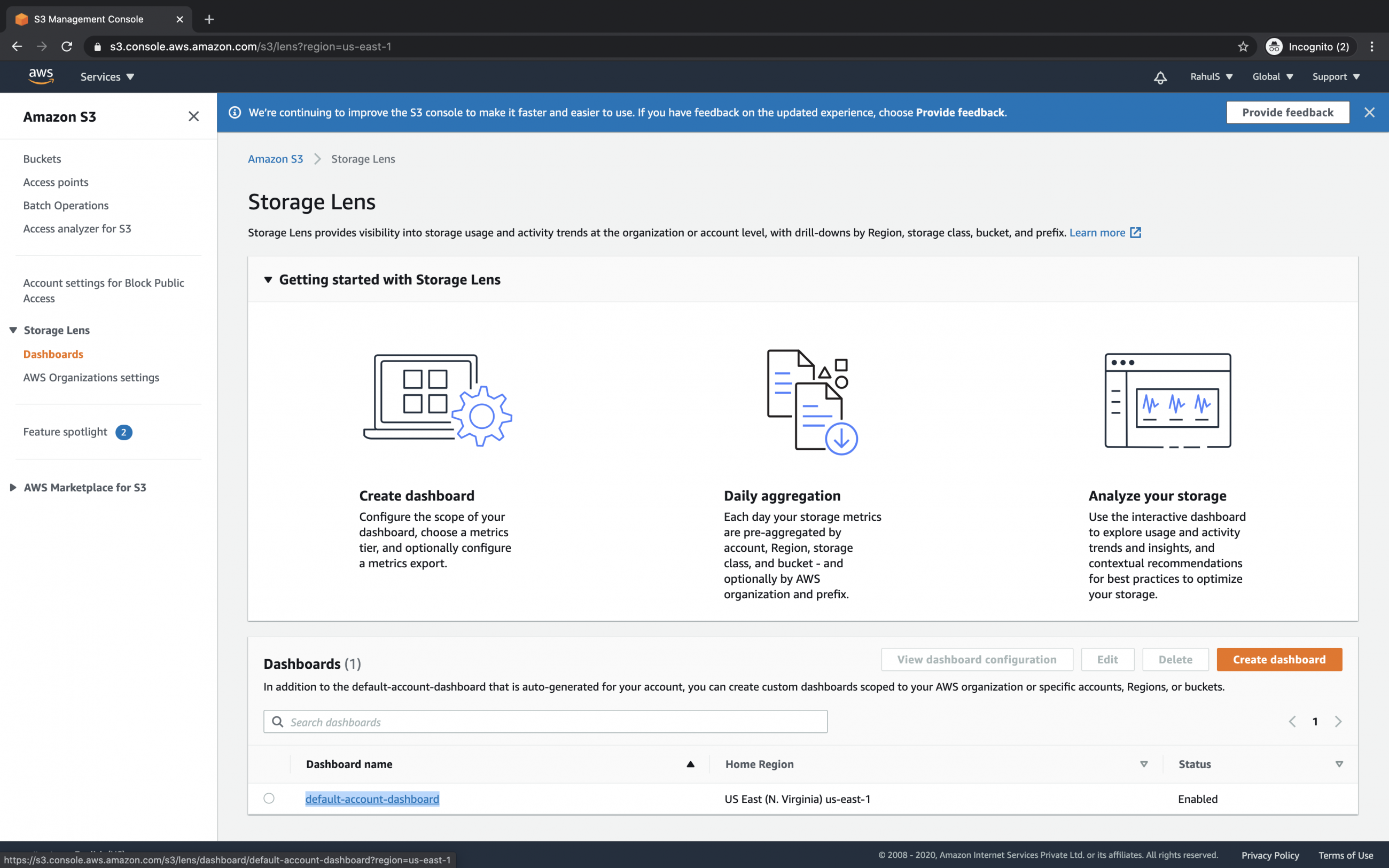Click the info icon on the blue banner
This screenshot has height=868, width=1389.
[x=235, y=113]
